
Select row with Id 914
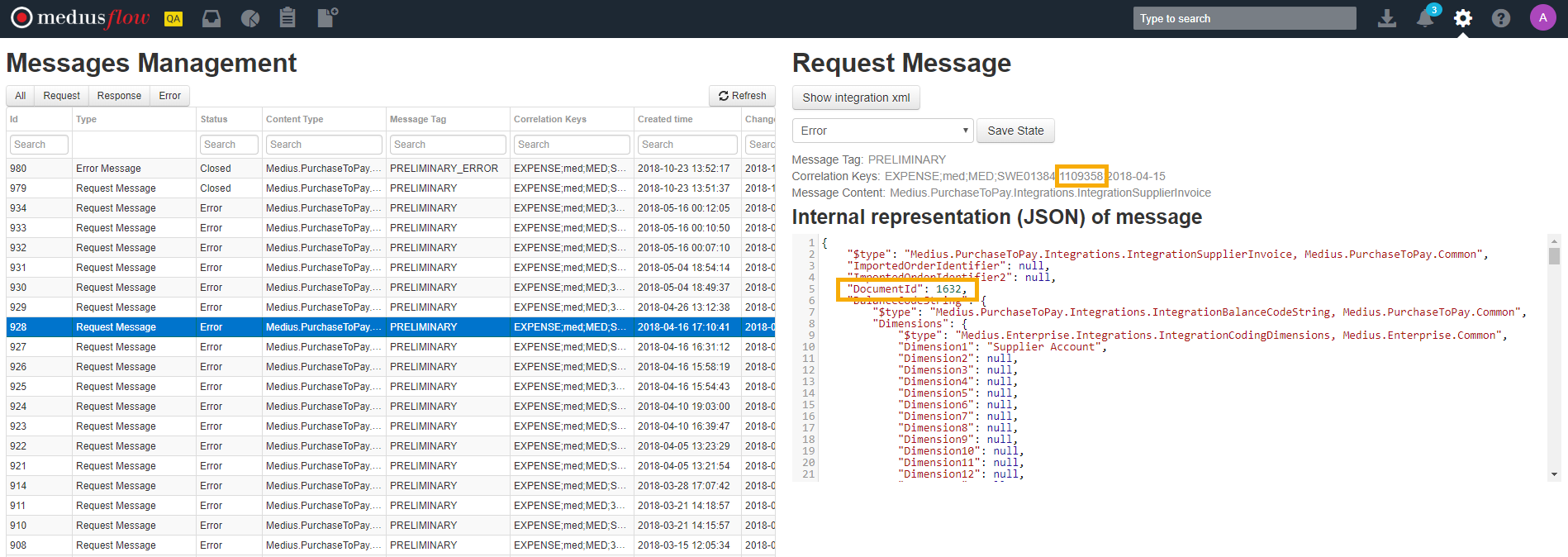391,486
